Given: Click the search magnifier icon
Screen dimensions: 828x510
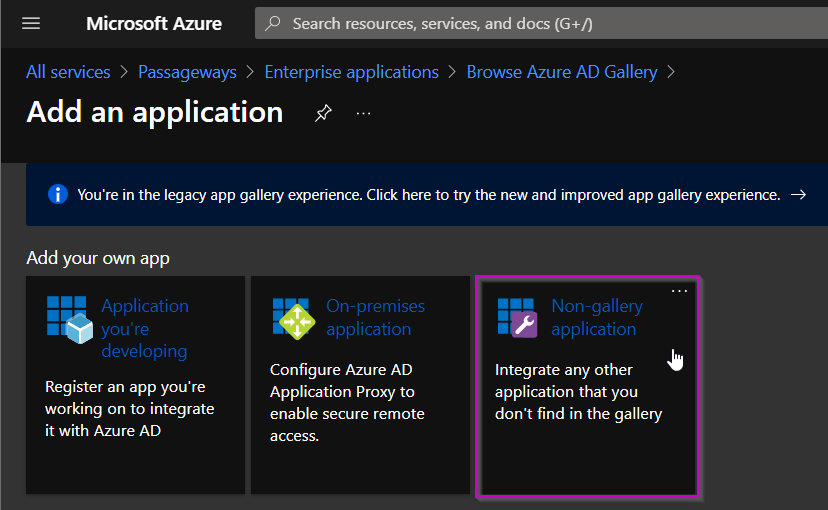Looking at the screenshot, I should tap(273, 23).
